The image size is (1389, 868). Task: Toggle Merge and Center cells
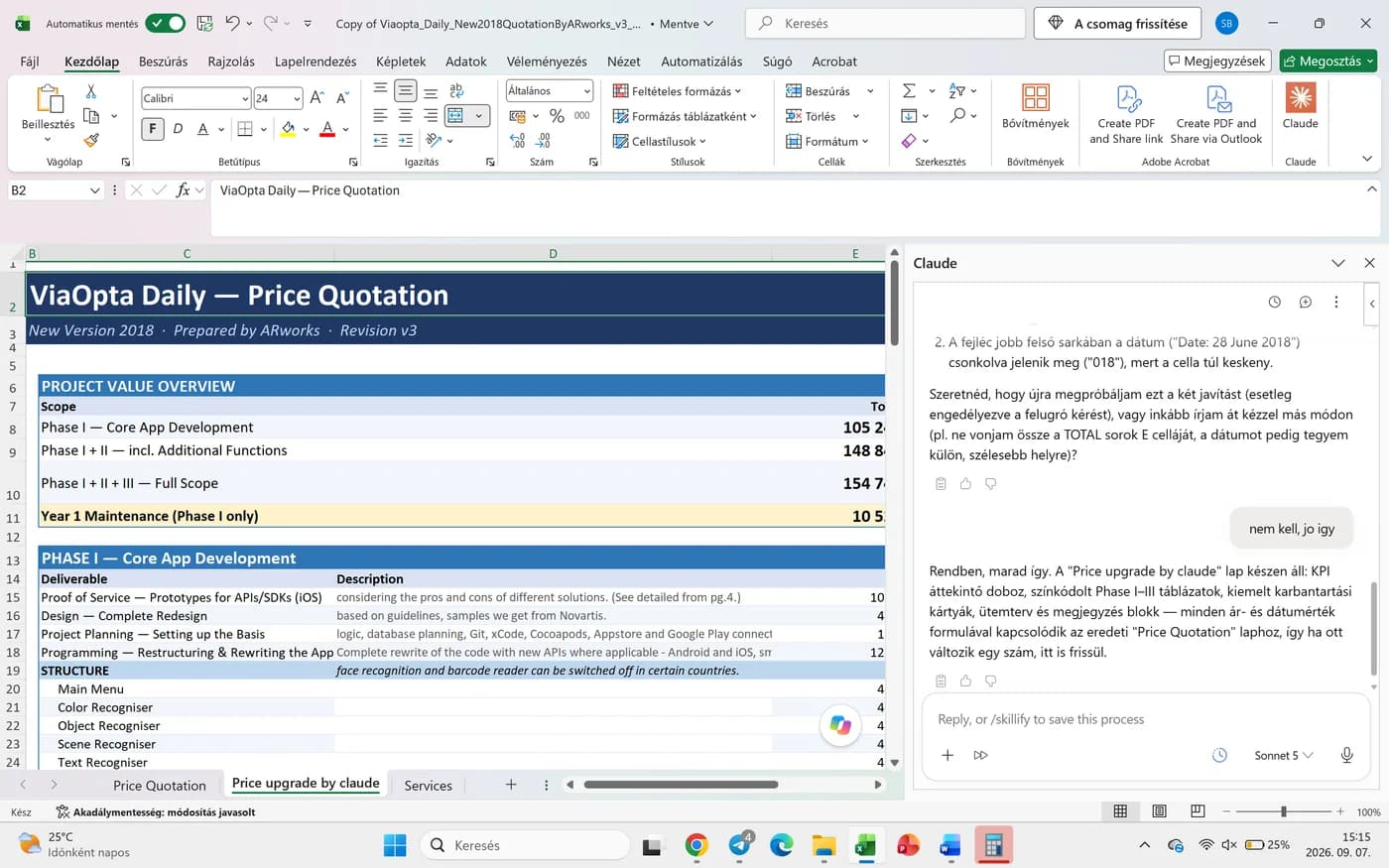(x=455, y=116)
